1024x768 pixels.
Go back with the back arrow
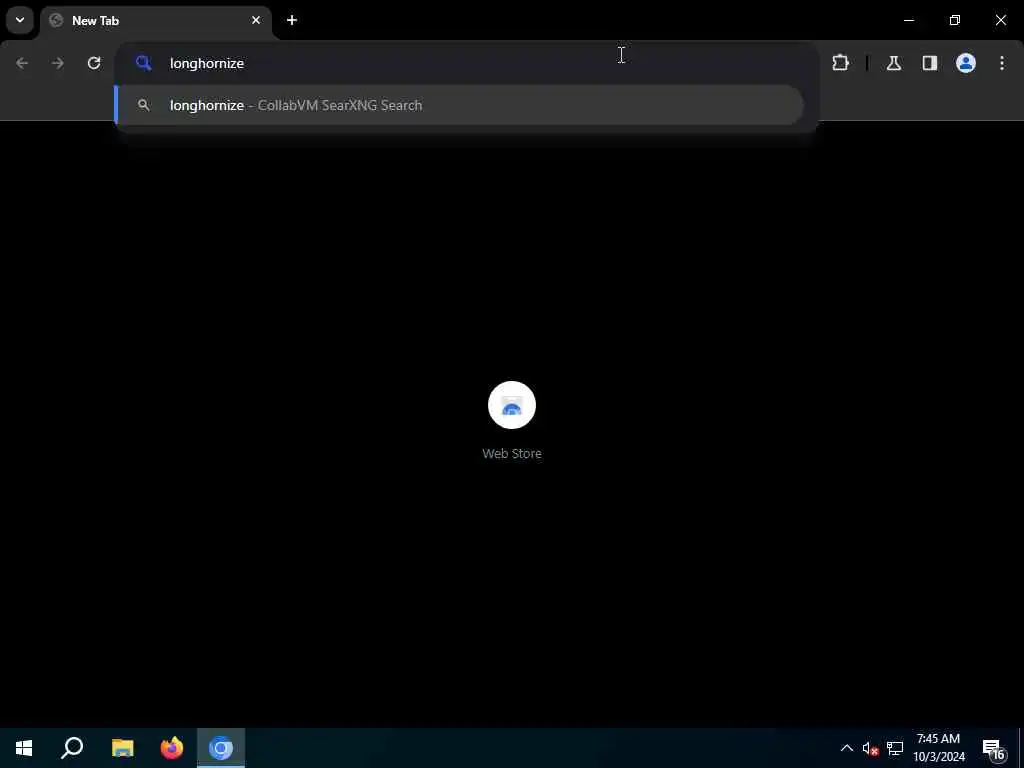coord(22,63)
